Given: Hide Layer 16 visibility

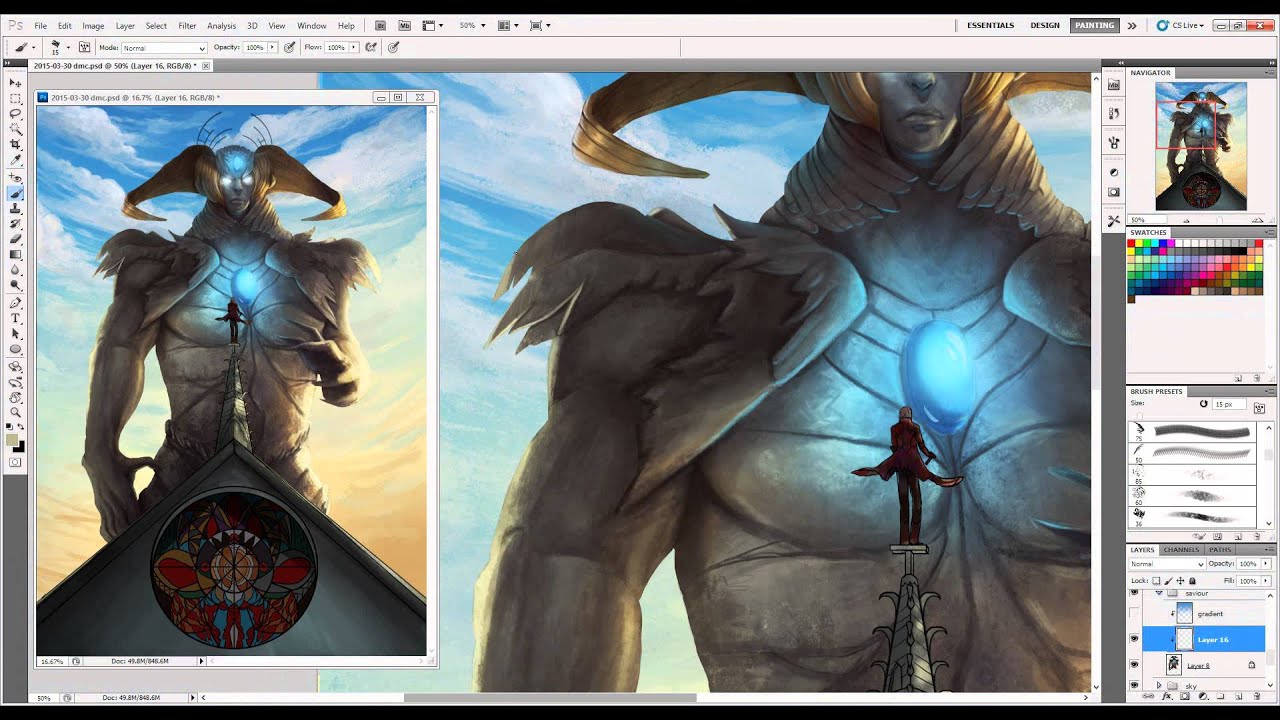Looking at the screenshot, I should coord(1134,639).
